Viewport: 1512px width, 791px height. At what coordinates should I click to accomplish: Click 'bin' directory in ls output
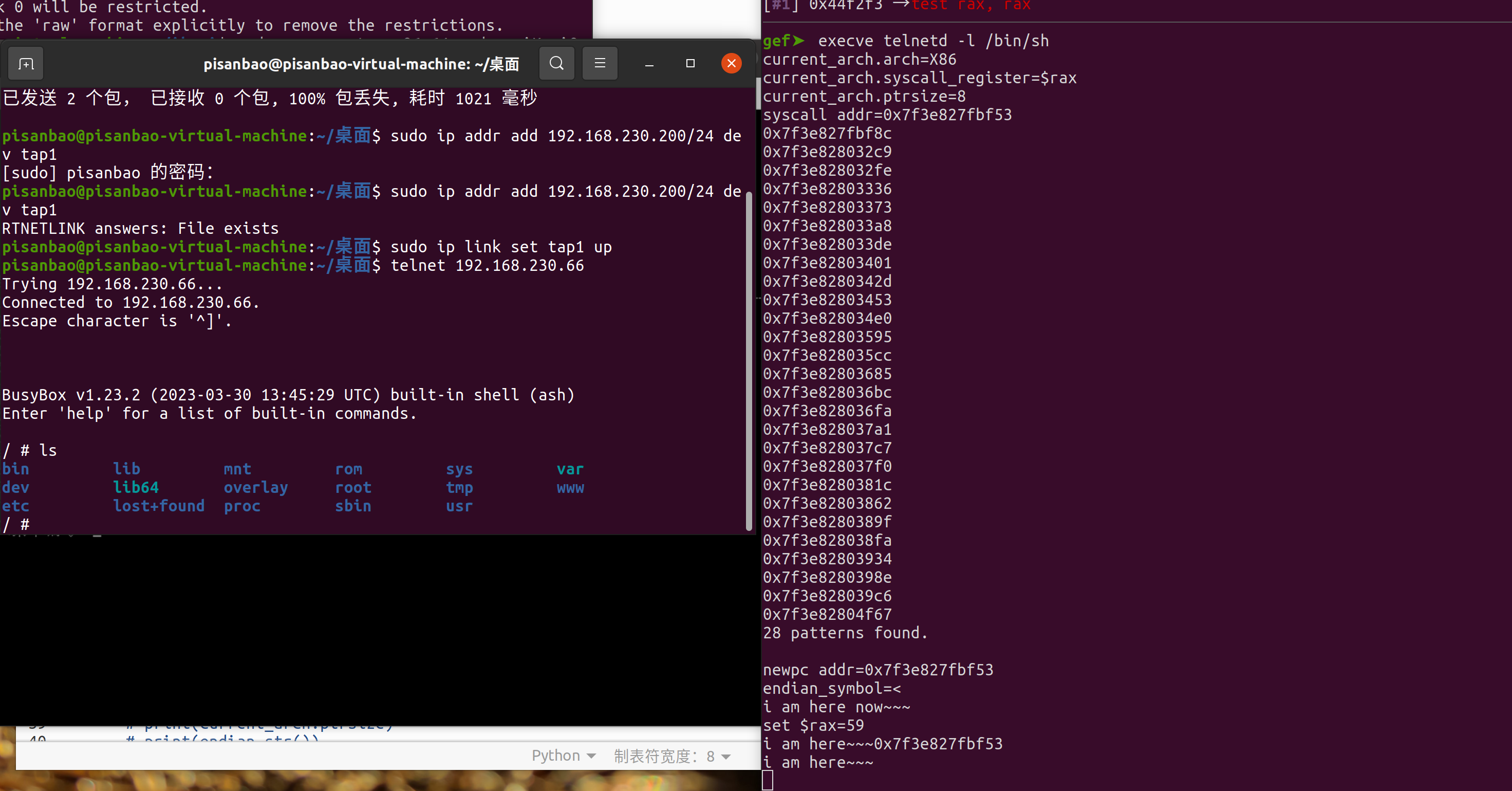coord(15,469)
